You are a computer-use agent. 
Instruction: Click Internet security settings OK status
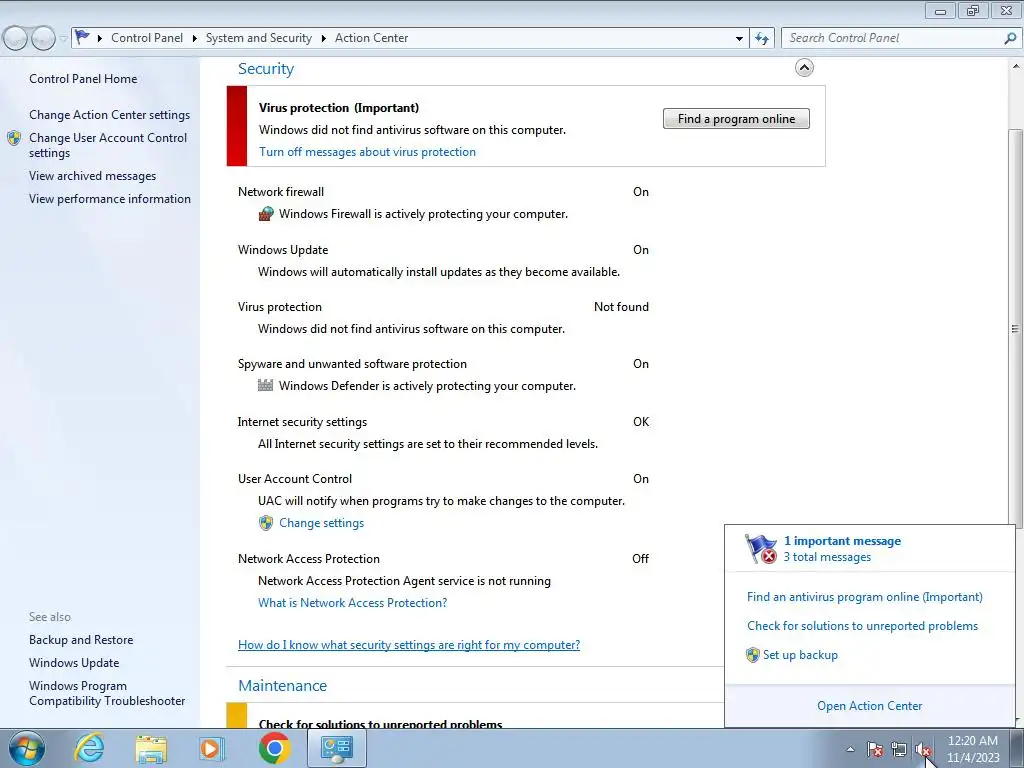pos(641,422)
